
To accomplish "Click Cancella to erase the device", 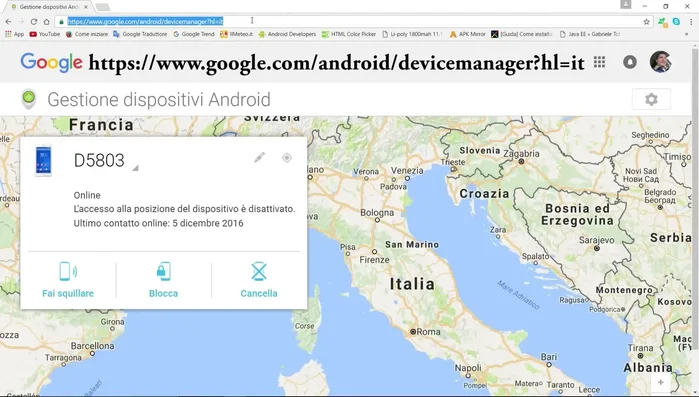I will tap(259, 280).
